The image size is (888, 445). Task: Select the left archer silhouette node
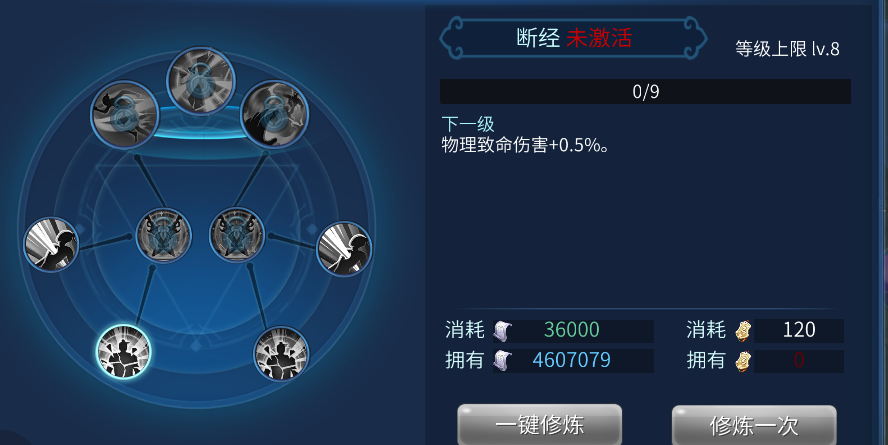52,245
